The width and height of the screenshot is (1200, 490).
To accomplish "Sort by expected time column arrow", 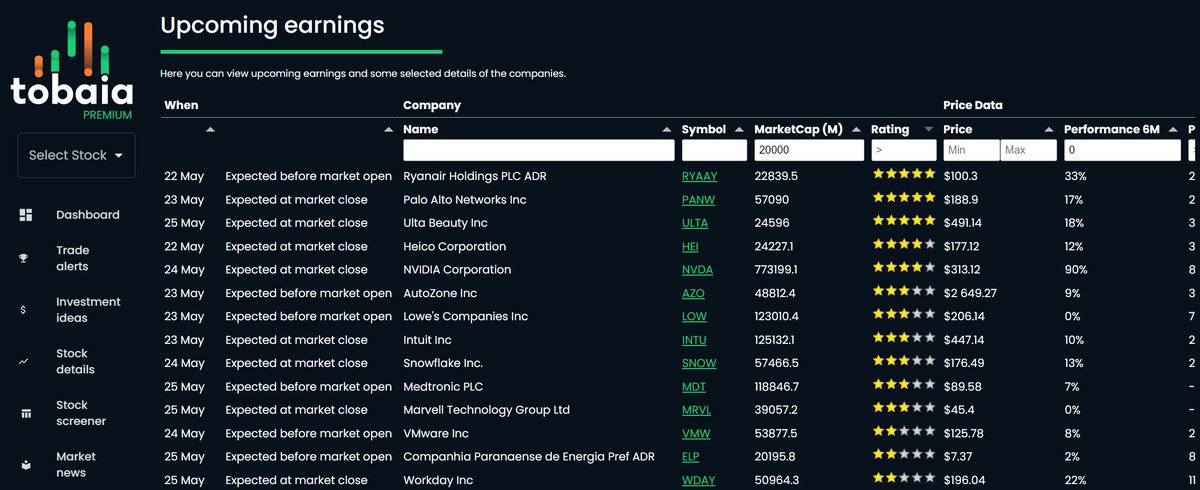I will tap(389, 130).
